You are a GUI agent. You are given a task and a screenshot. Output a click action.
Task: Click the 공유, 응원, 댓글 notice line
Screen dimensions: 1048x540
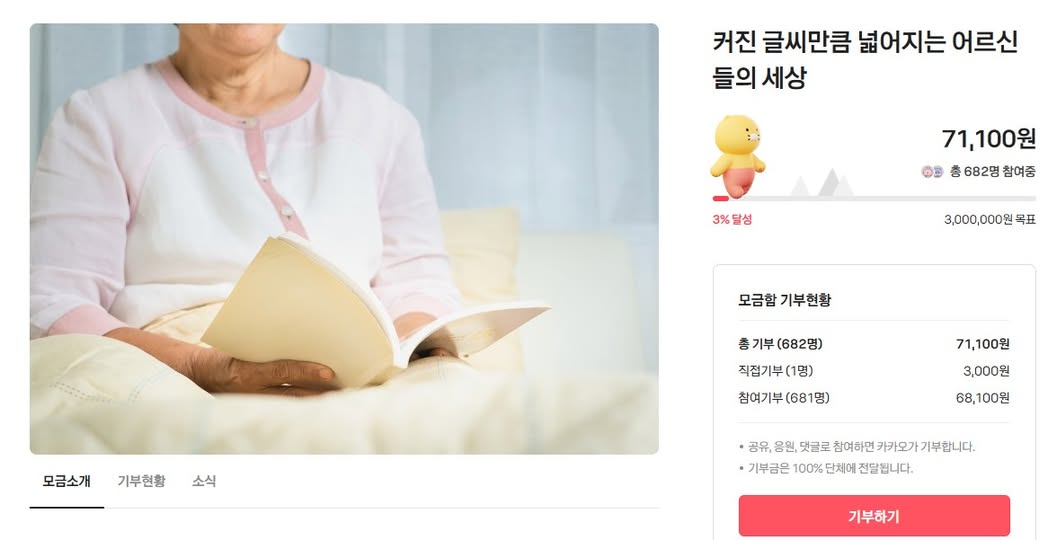pos(857,446)
